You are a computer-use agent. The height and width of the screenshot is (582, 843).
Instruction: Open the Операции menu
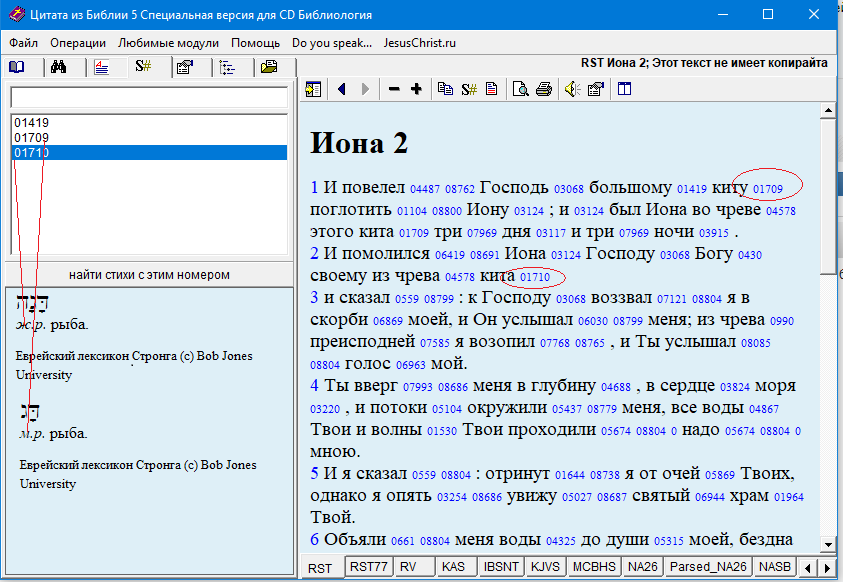[x=78, y=43]
